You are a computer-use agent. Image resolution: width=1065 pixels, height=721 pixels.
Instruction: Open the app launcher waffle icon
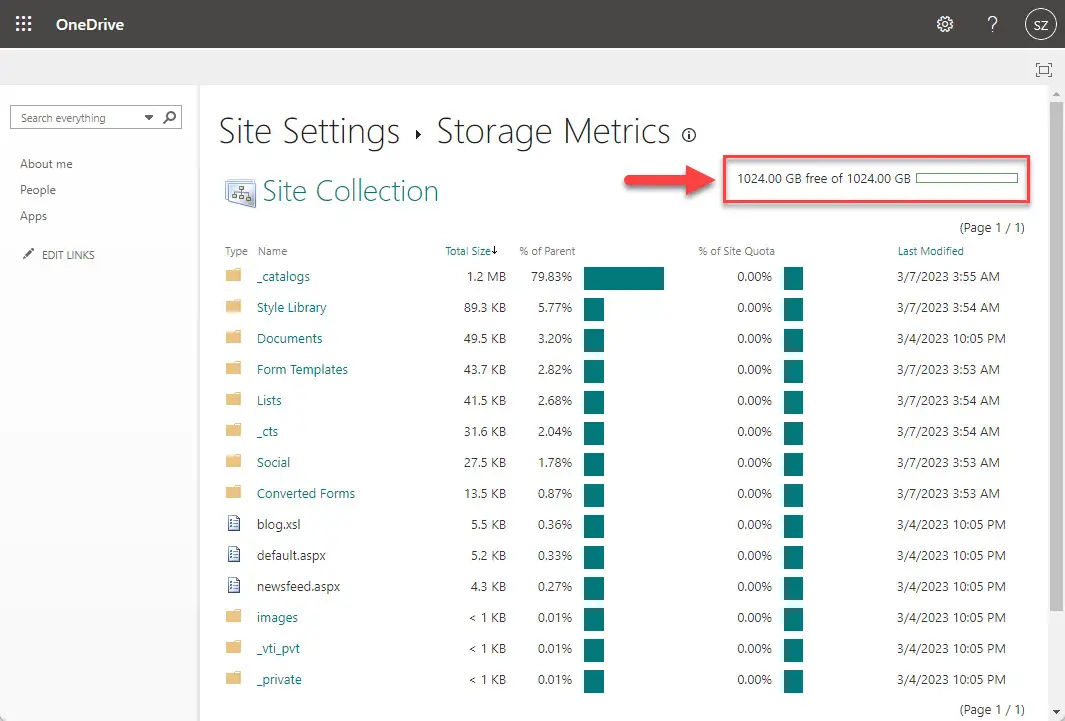coord(24,24)
